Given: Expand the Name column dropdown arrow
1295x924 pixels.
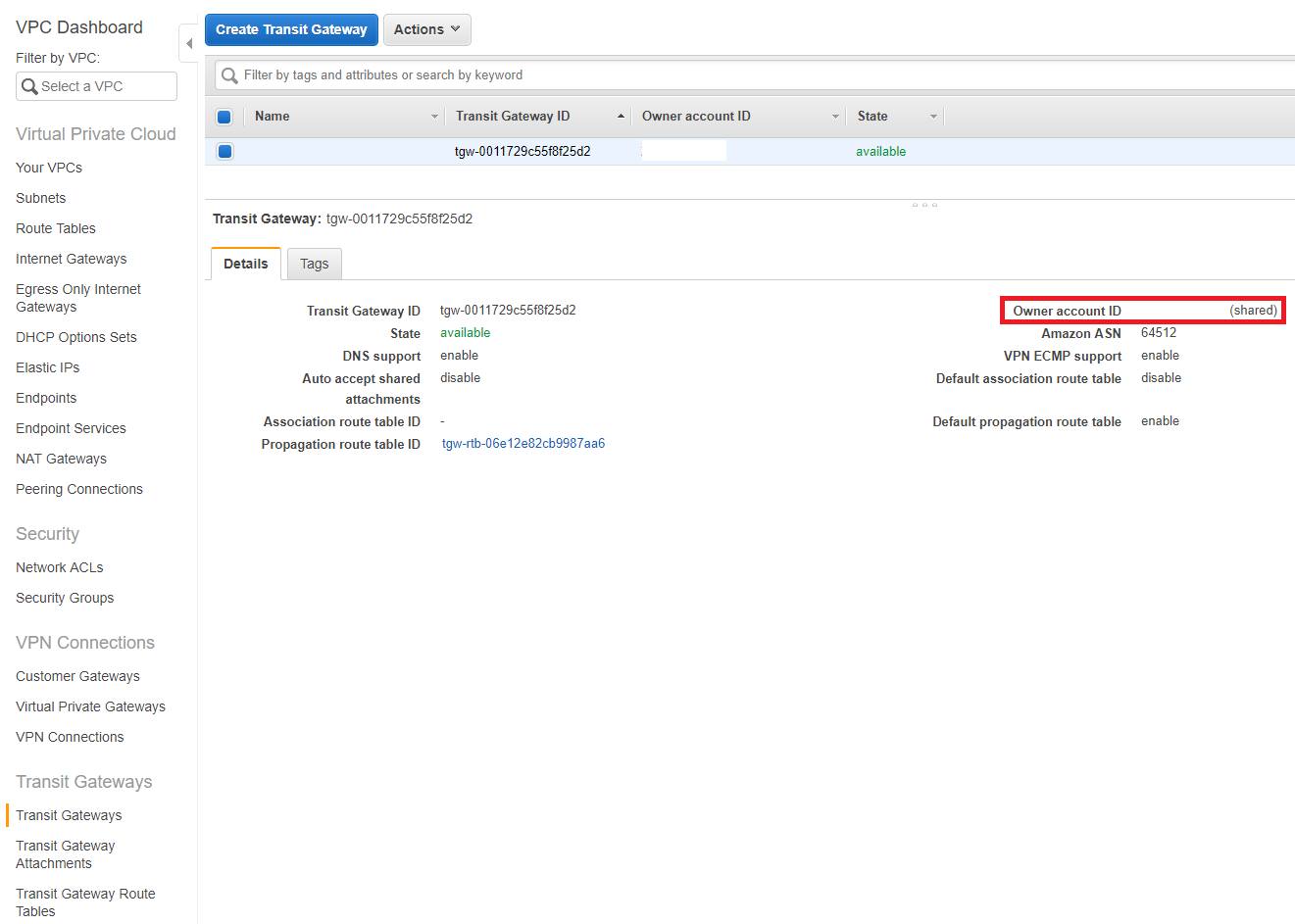Looking at the screenshot, I should tap(434, 117).
